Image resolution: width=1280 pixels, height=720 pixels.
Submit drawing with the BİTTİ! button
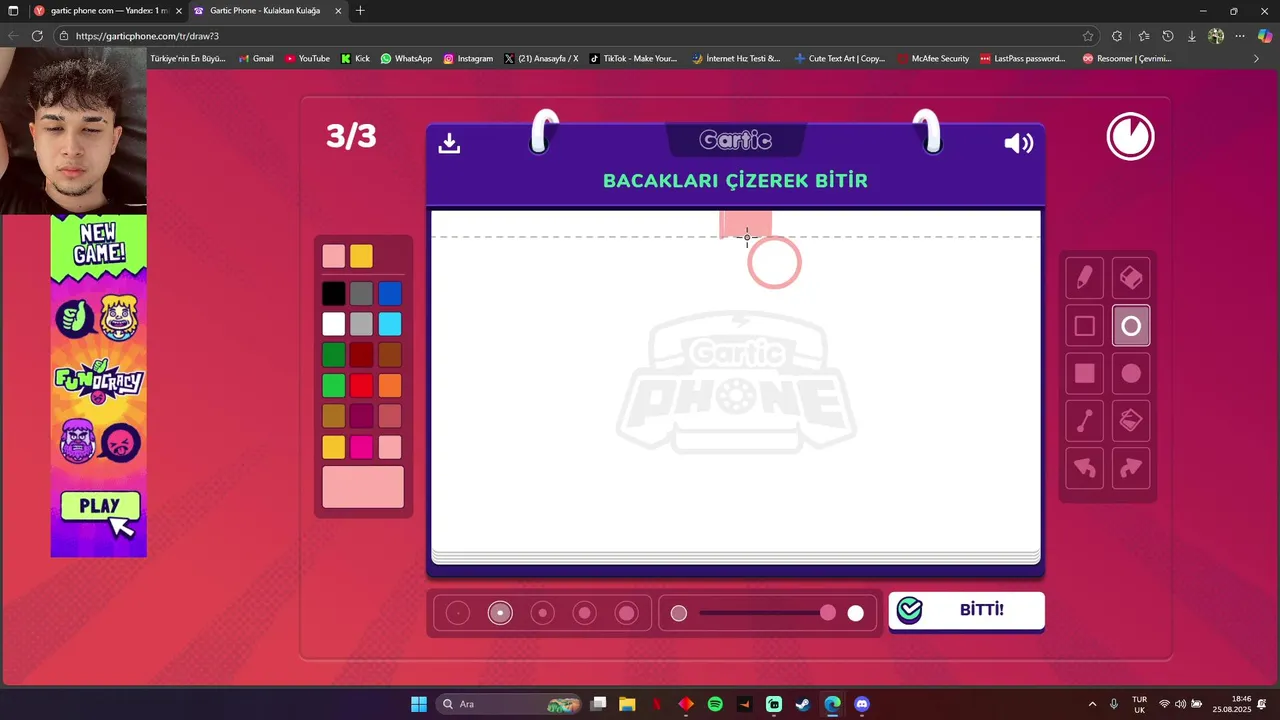coord(966,610)
